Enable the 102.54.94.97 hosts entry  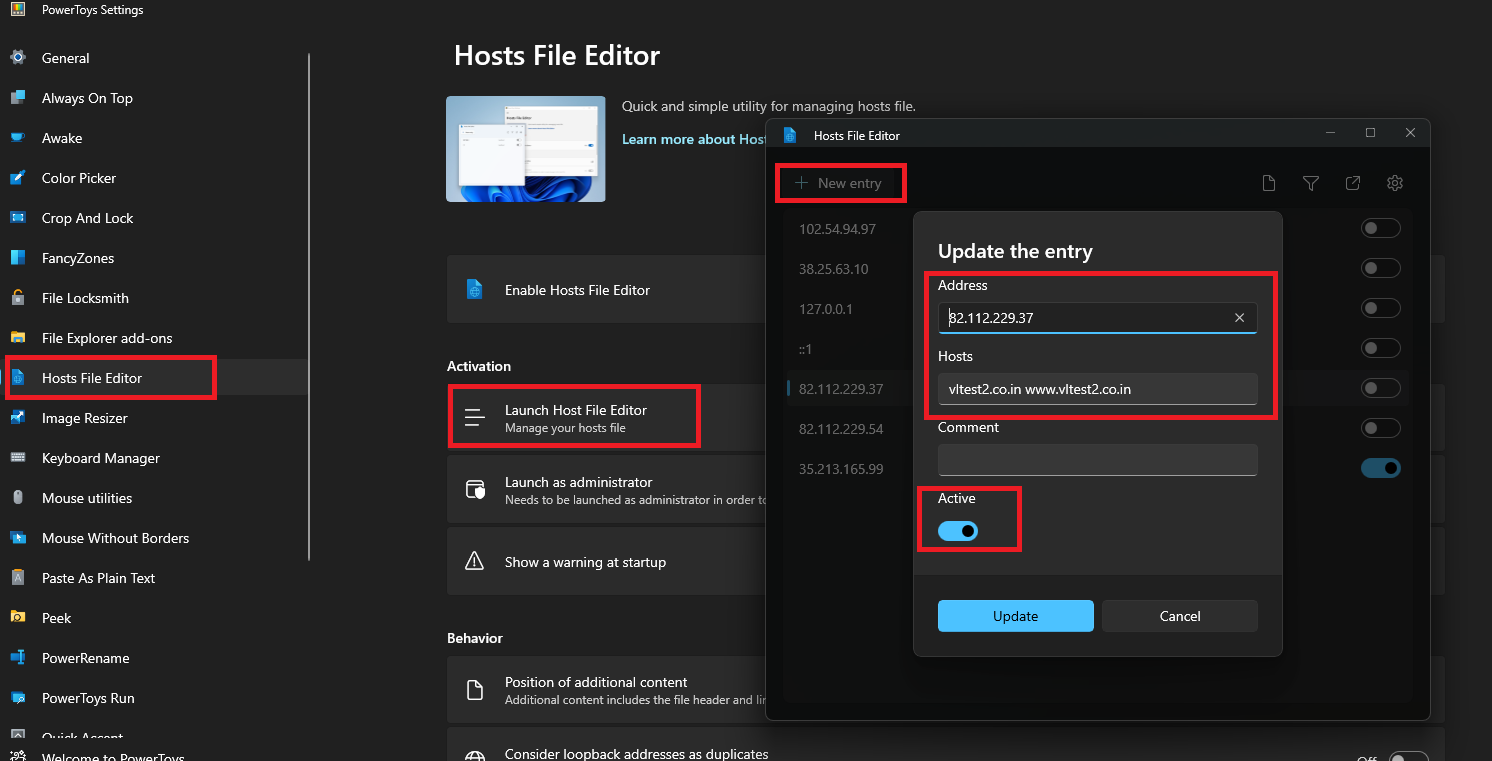pyautogui.click(x=1380, y=229)
